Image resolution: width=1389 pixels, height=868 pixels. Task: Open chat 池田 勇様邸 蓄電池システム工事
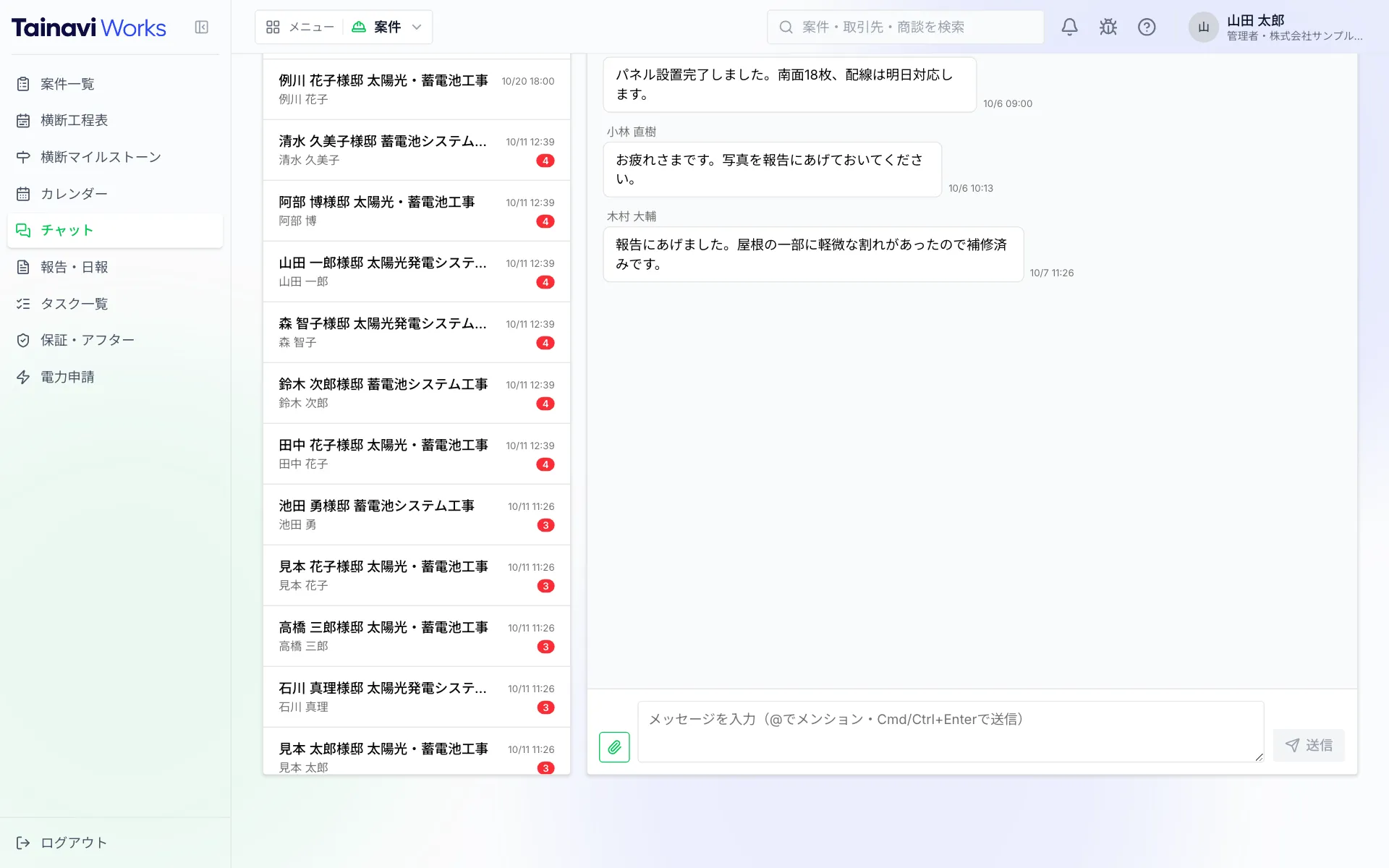pyautogui.click(x=417, y=514)
